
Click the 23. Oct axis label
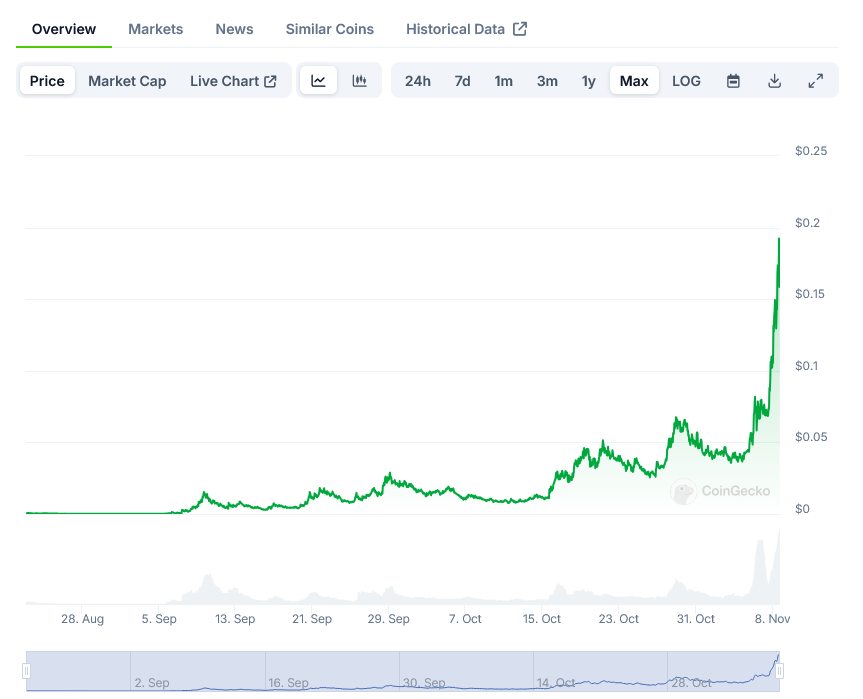[x=619, y=619]
